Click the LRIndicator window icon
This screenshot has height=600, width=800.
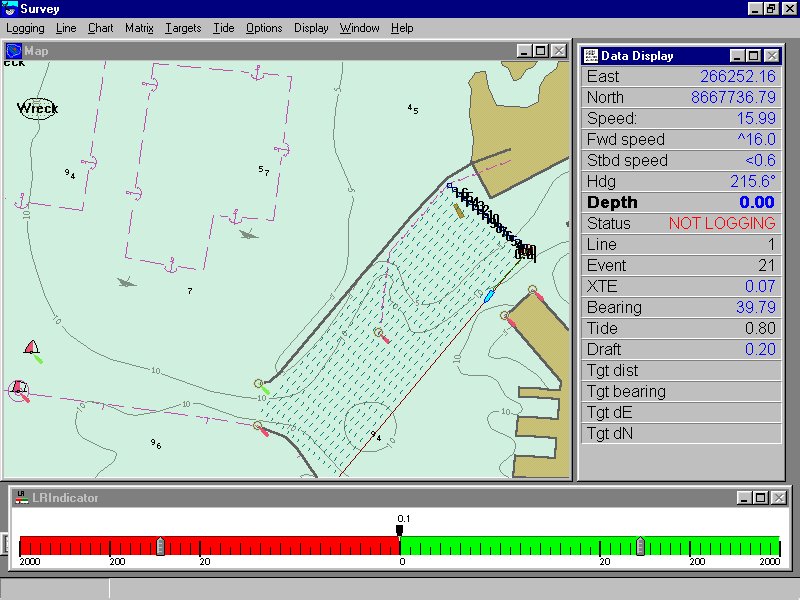point(20,497)
